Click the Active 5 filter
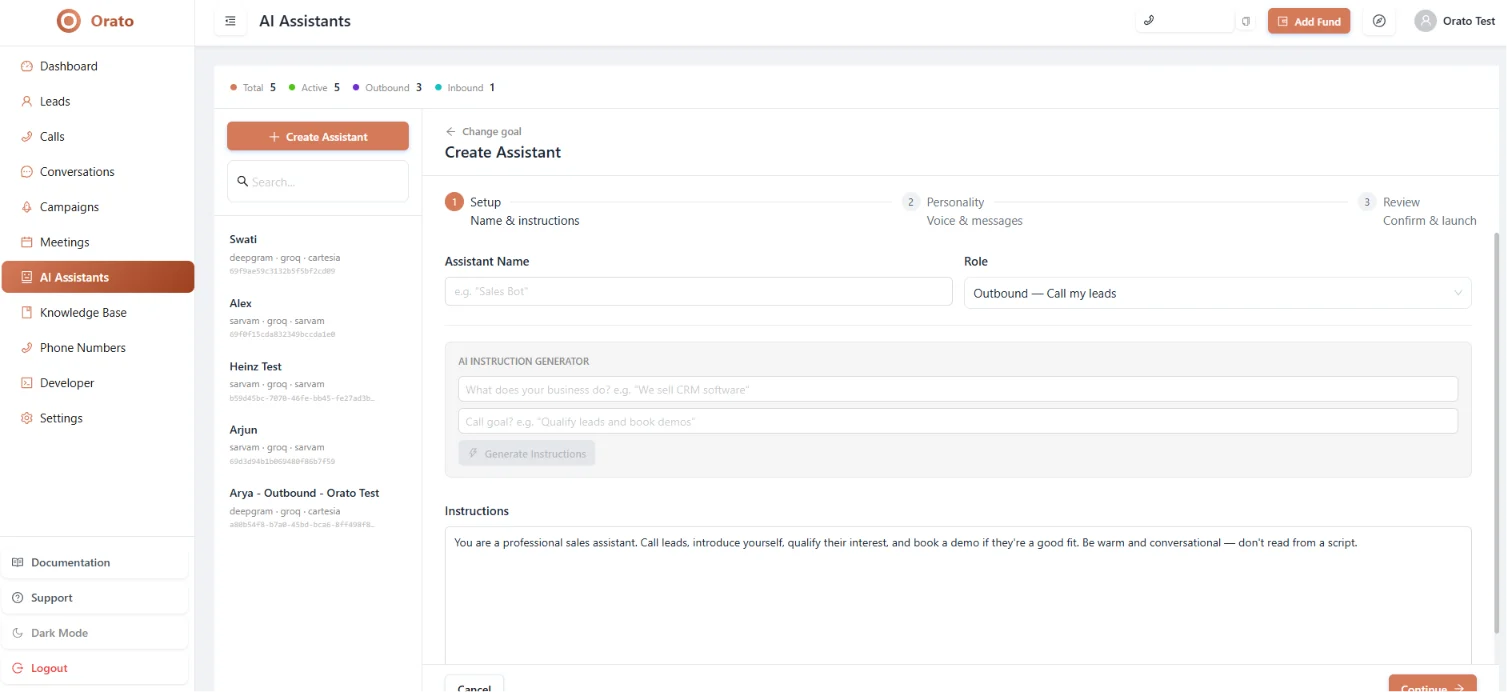Viewport: 1507px width, 692px height. coord(314,87)
